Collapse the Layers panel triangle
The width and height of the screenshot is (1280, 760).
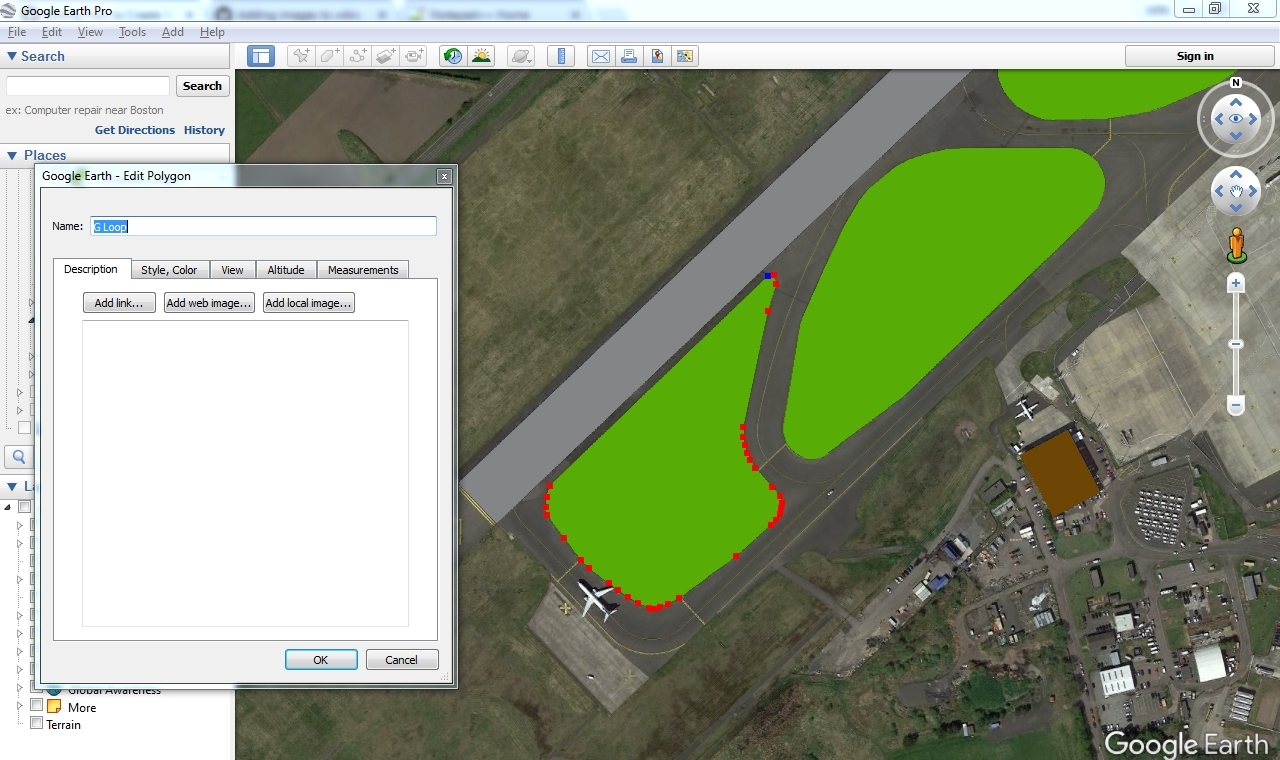[x=13, y=487]
